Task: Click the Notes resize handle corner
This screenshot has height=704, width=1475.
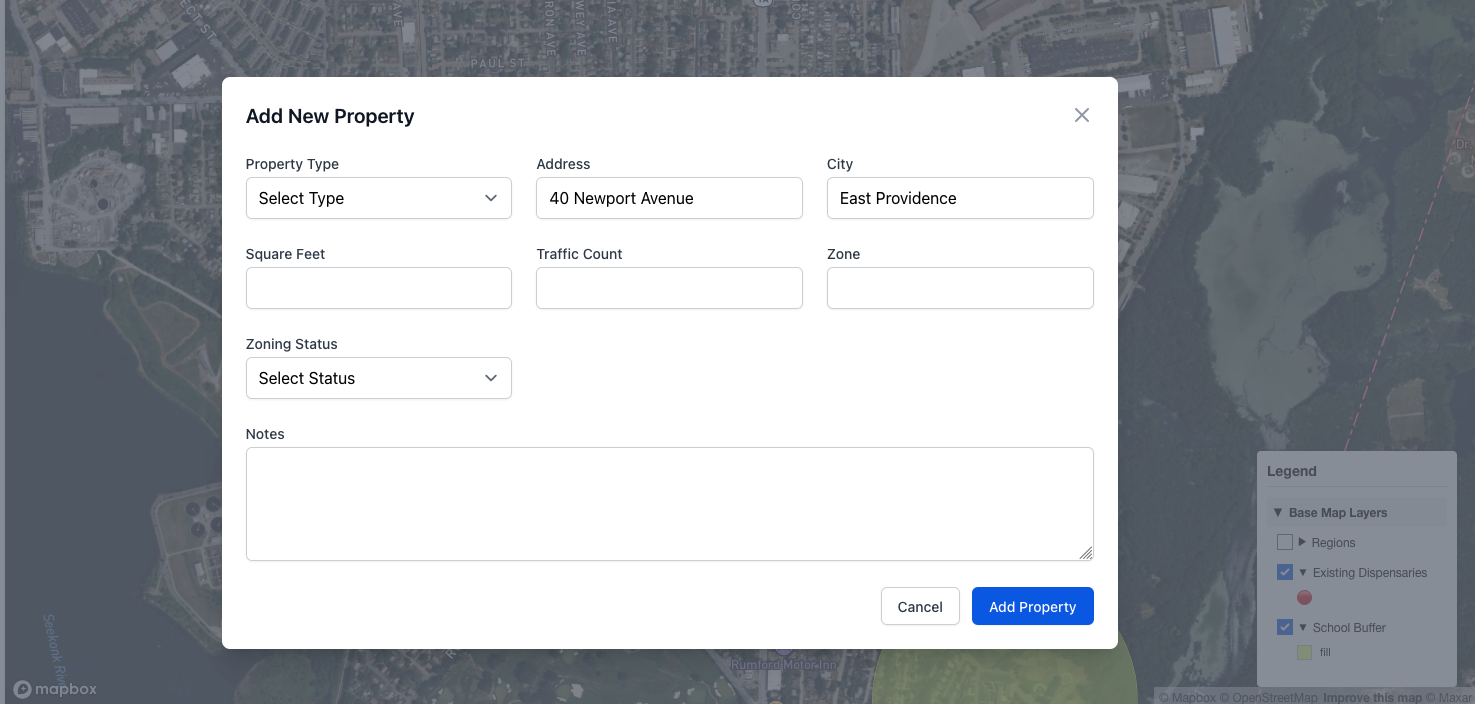Action: tap(1086, 553)
